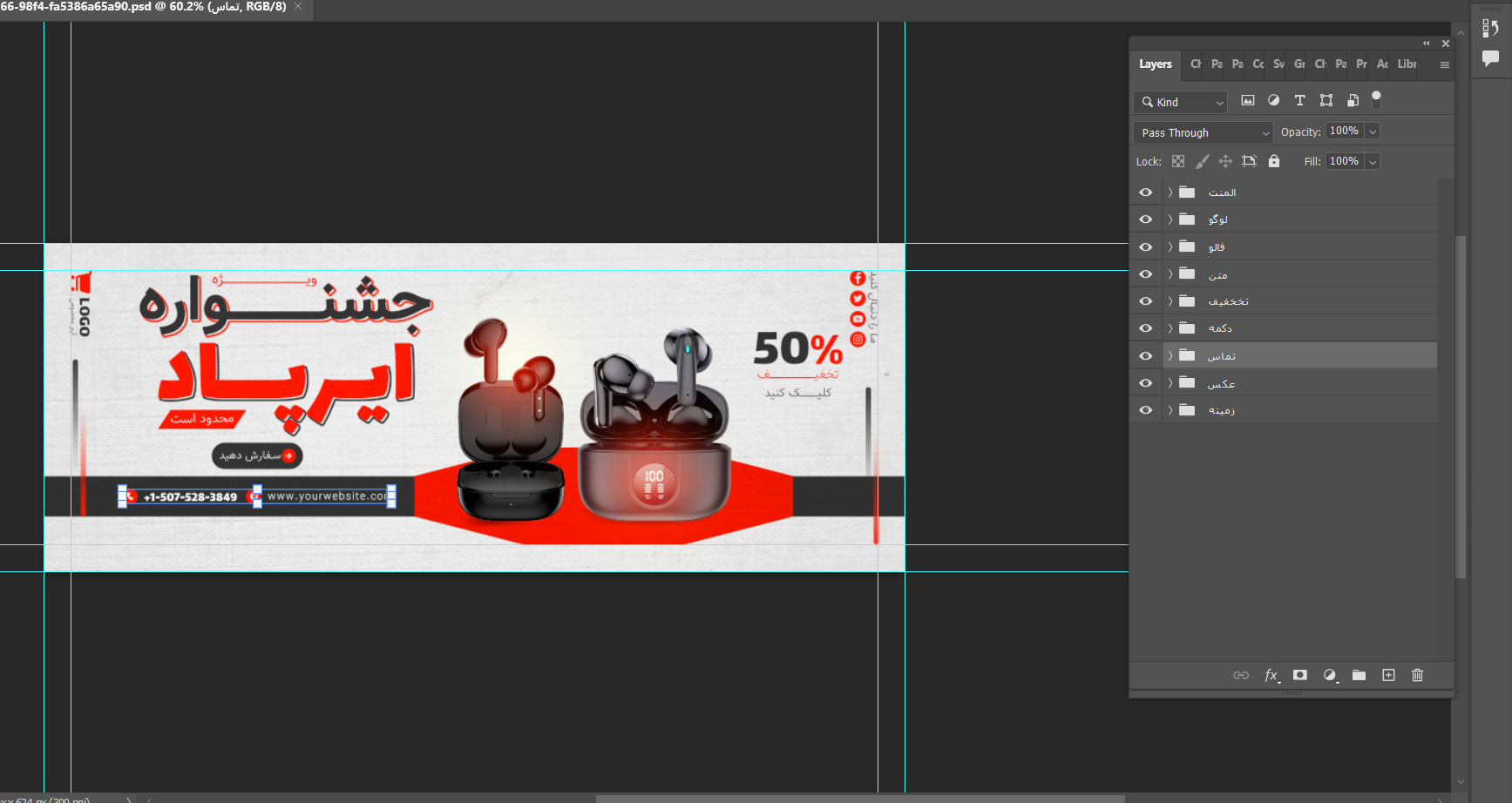Delete layer using trash icon
The image size is (1512, 803).
pyautogui.click(x=1417, y=675)
